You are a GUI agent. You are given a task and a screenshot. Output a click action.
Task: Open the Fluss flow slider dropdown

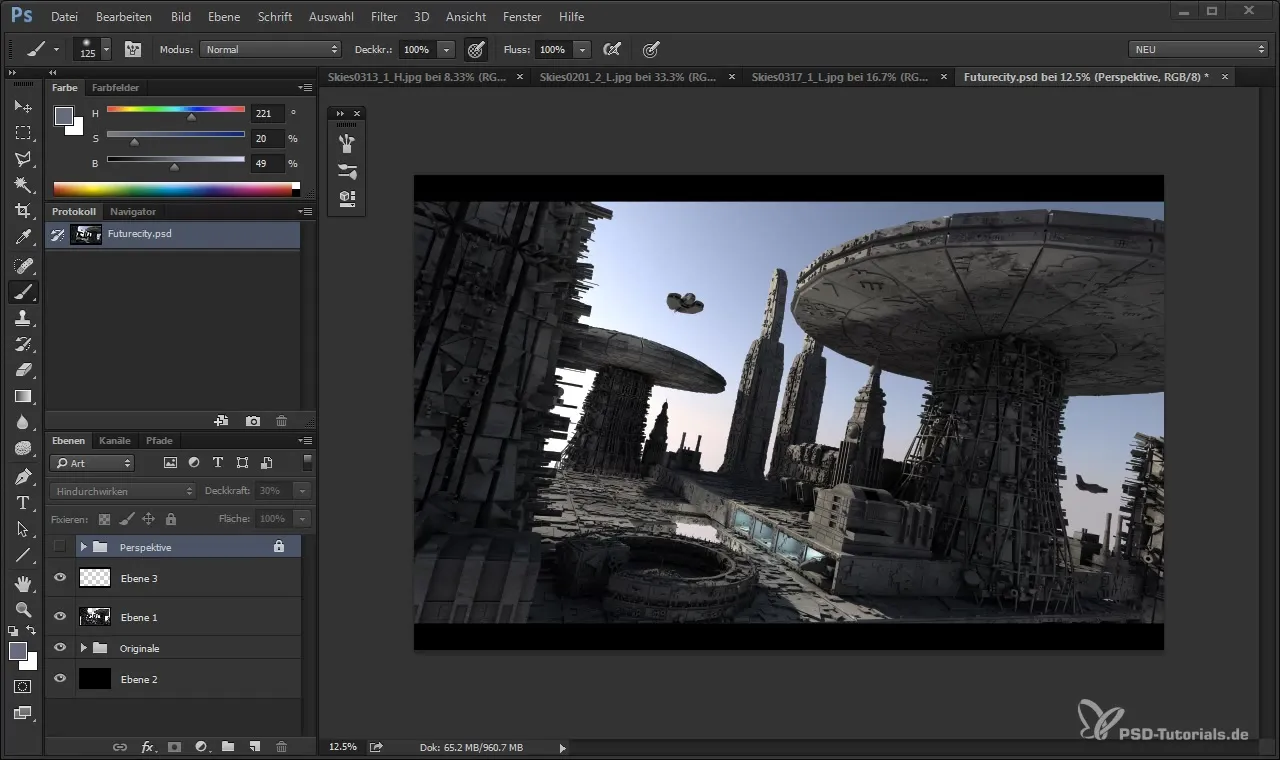[582, 49]
